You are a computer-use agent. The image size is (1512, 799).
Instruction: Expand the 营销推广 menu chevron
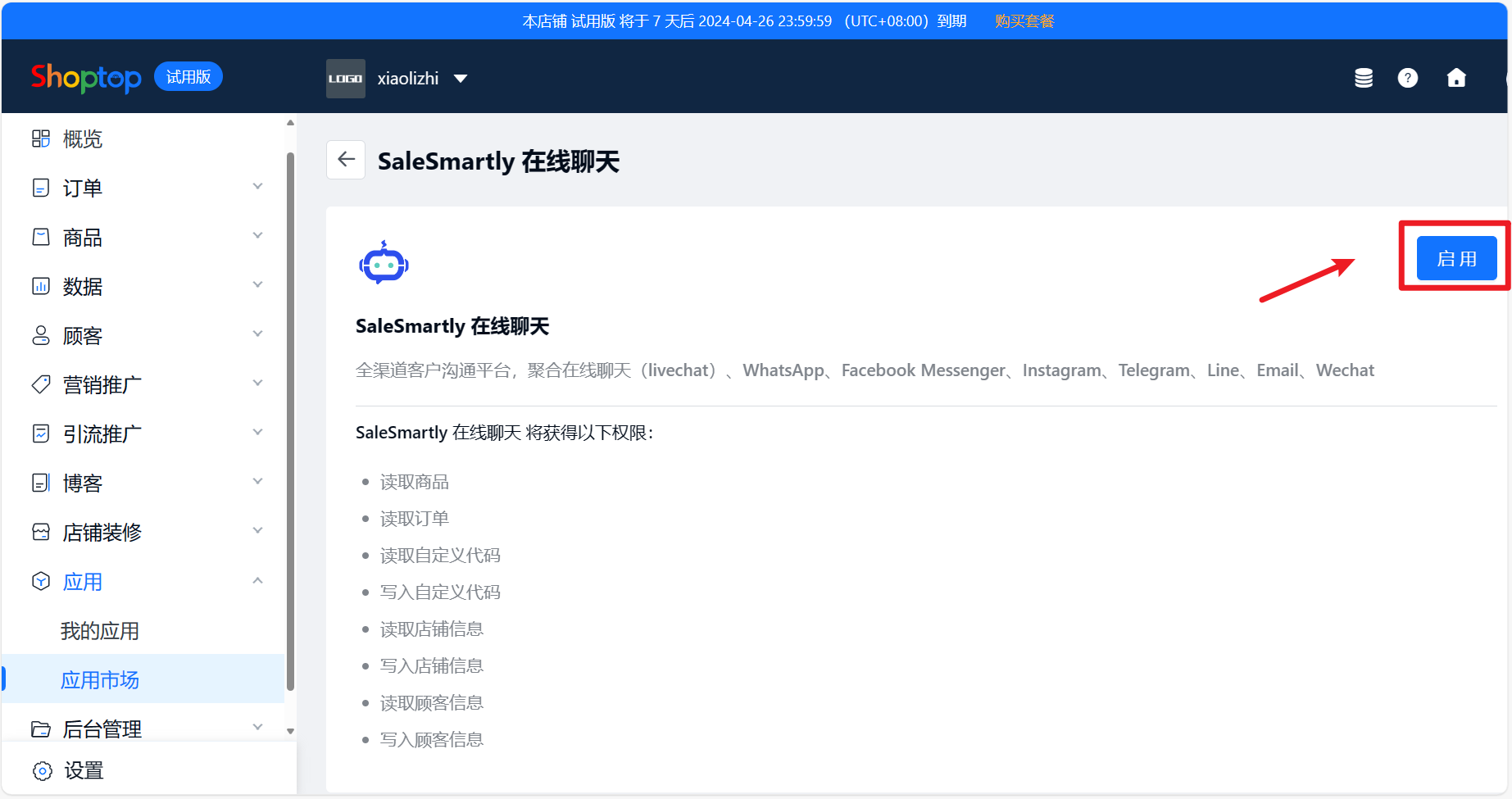tap(257, 384)
